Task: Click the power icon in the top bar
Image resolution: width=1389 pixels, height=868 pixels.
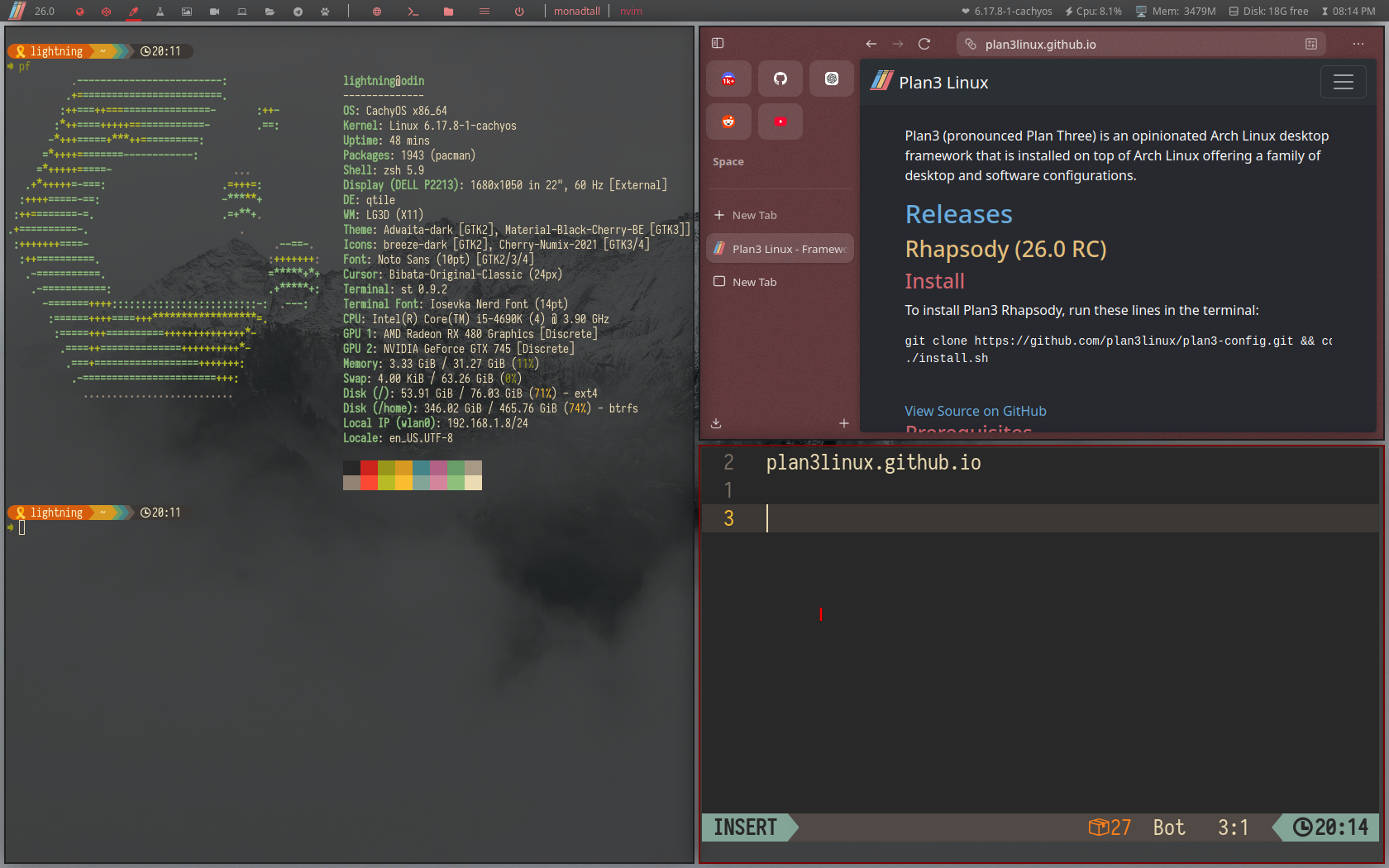Action: point(519,12)
